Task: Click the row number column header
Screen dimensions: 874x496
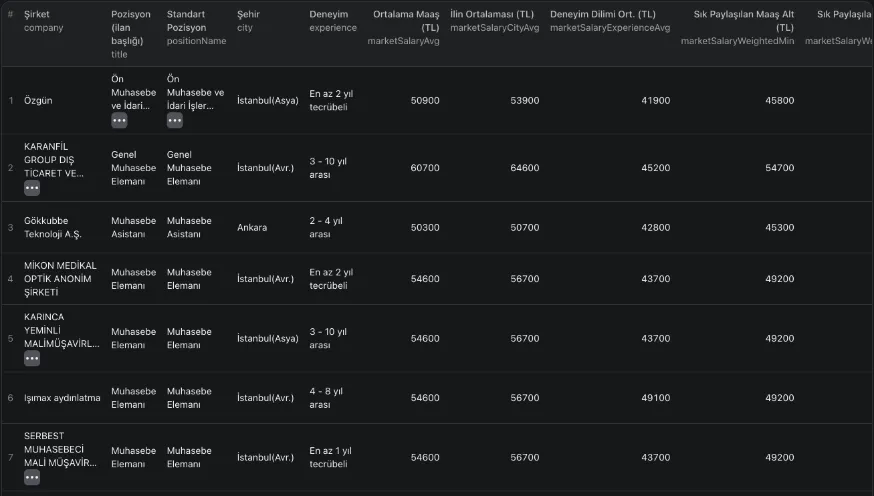Action: point(11,14)
